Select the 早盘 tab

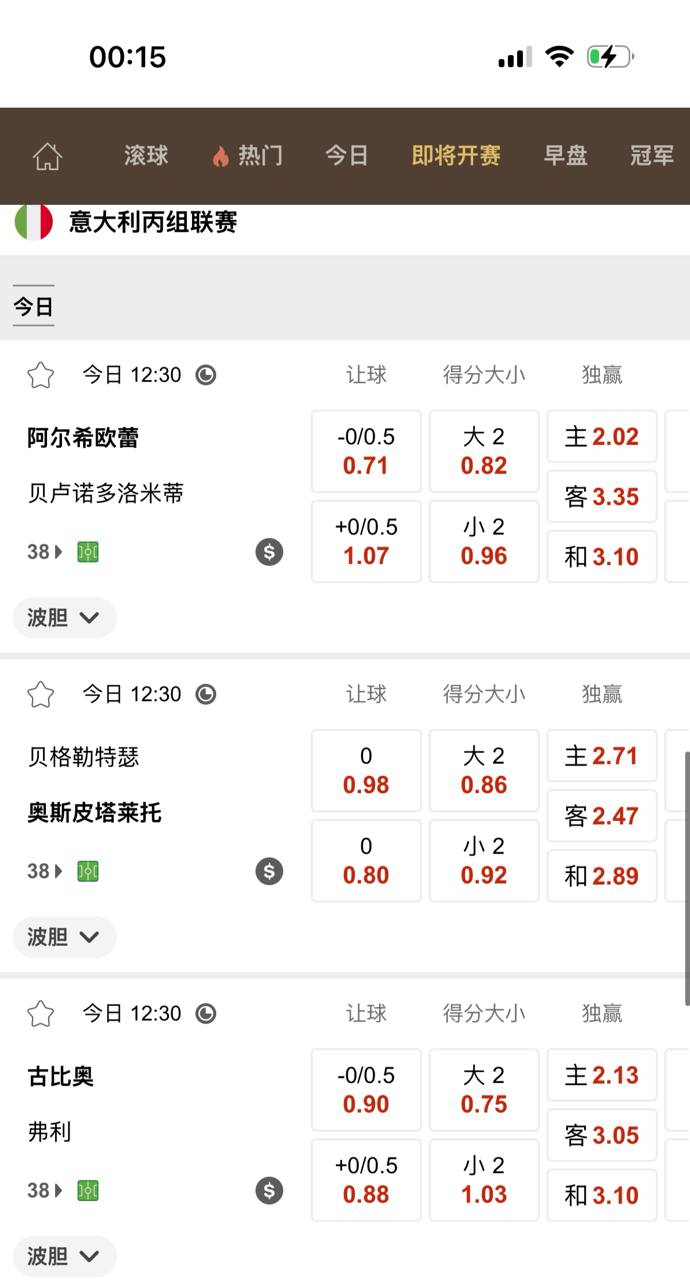point(565,156)
